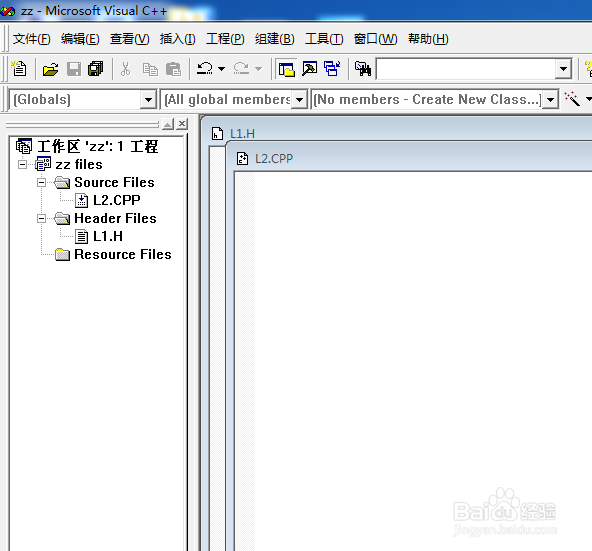592x551 pixels.
Task: Collapse the Source Files folder expander
Action: pos(42,182)
